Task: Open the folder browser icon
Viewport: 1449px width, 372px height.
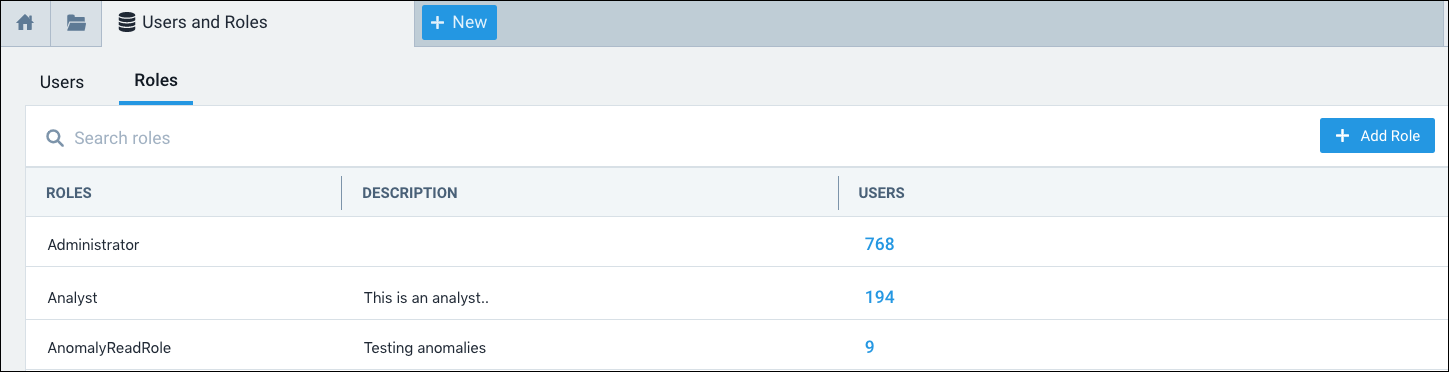Action: pyautogui.click(x=76, y=23)
